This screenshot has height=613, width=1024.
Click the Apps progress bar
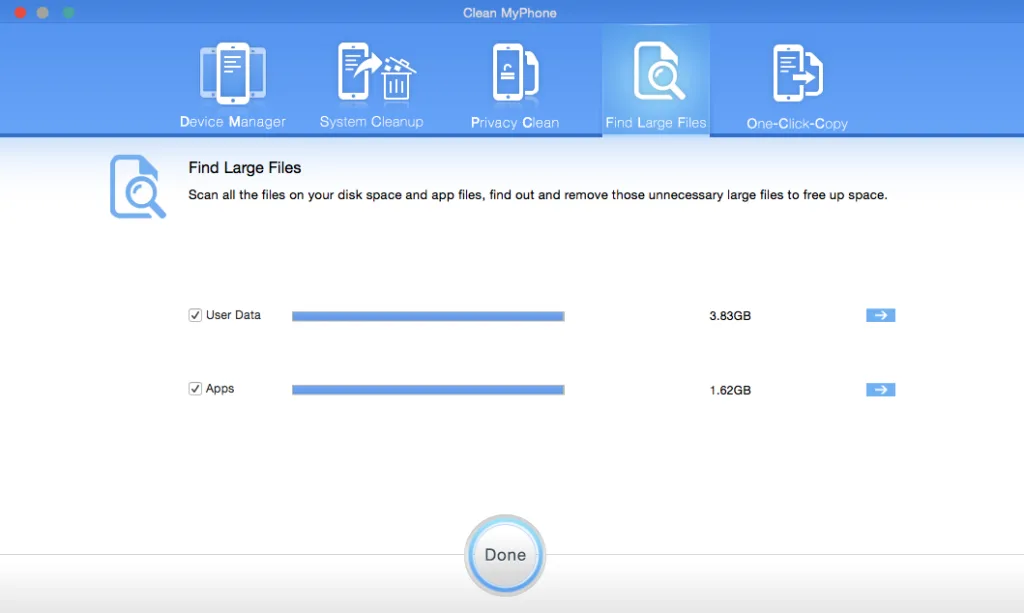[x=428, y=390]
